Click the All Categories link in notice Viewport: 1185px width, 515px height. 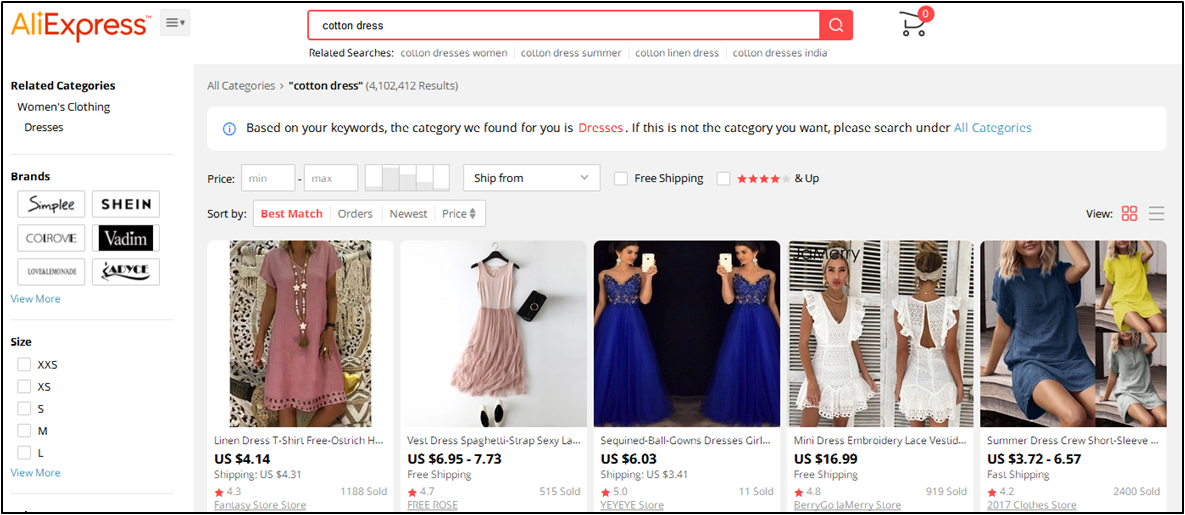coord(992,128)
